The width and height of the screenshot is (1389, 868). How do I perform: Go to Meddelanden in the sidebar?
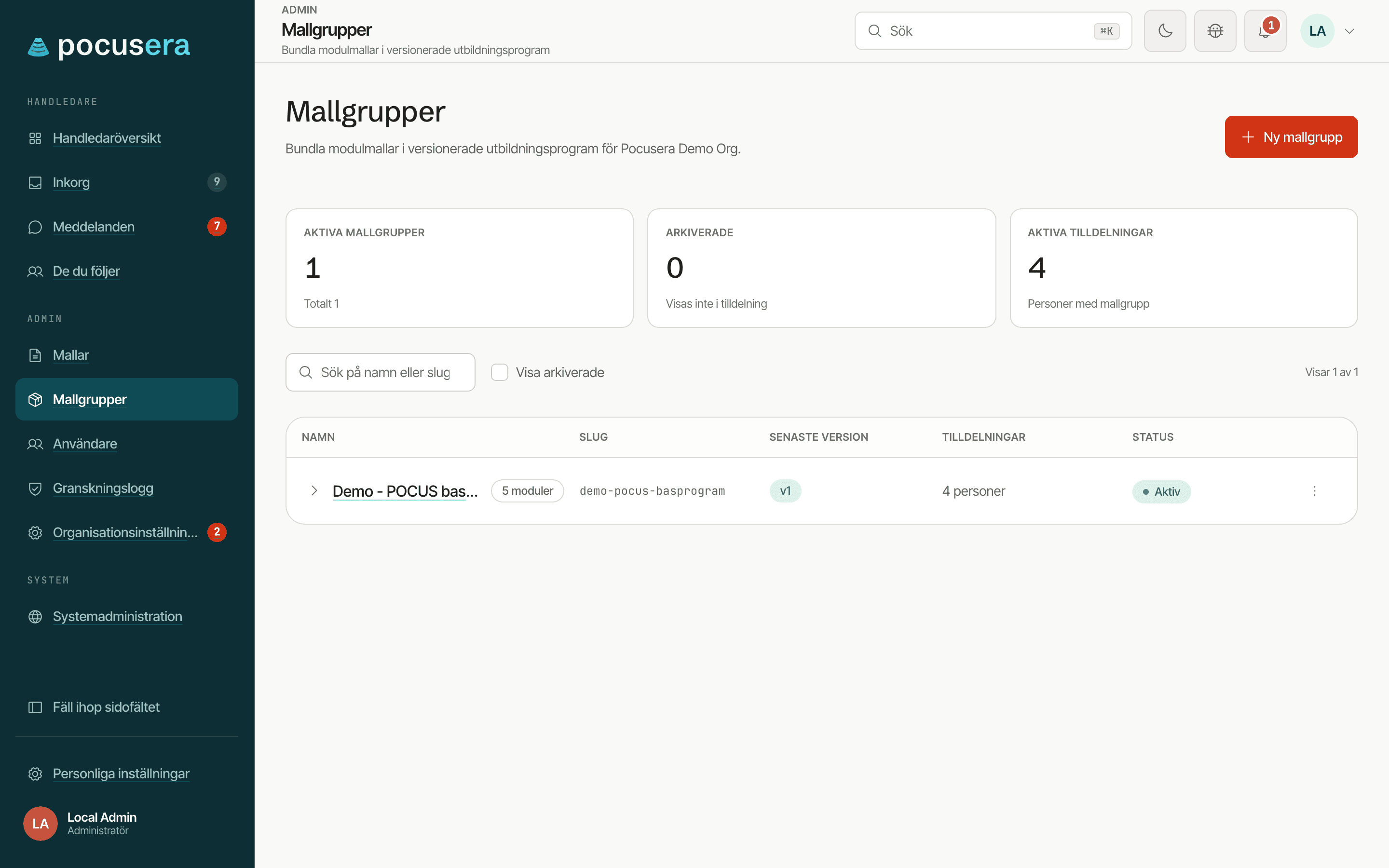(127, 227)
